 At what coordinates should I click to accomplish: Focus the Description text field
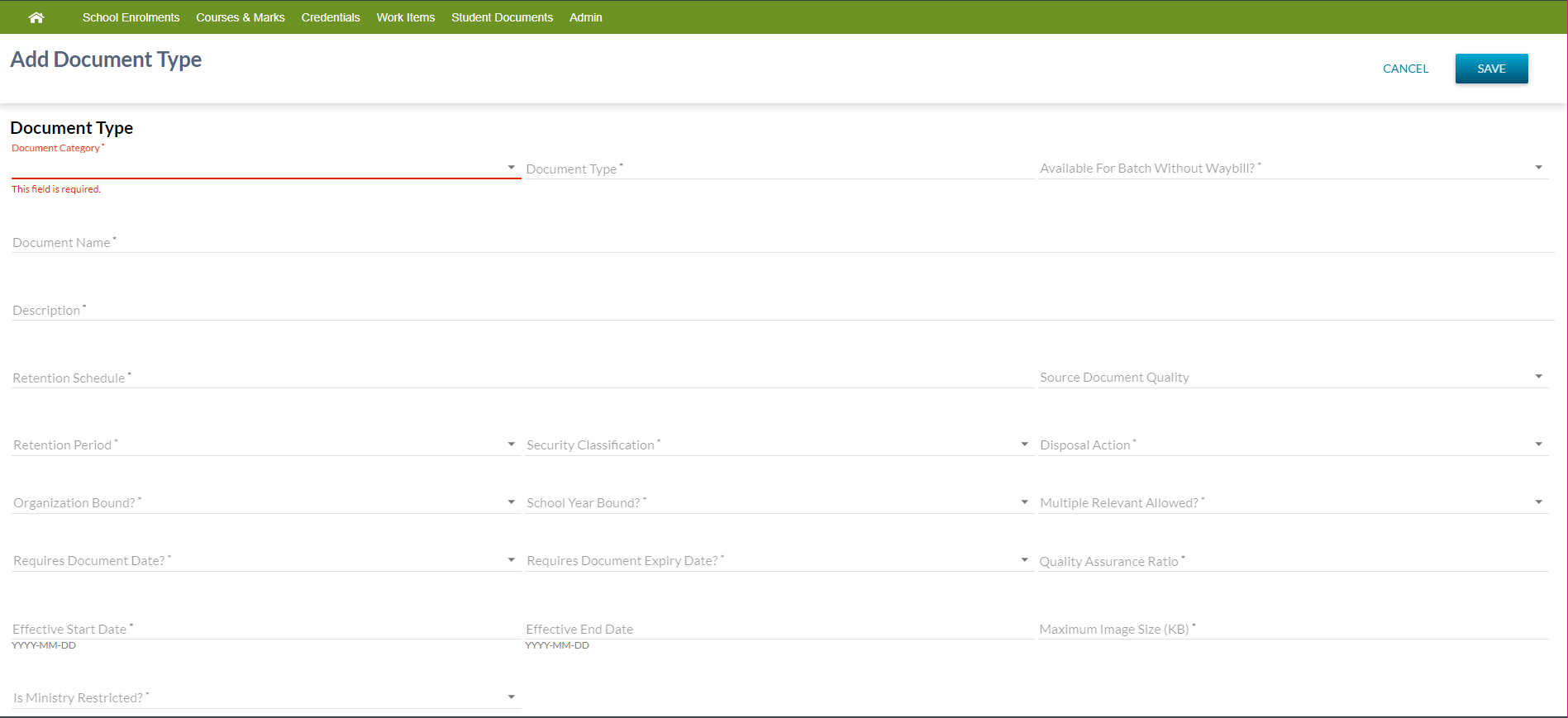[x=782, y=310]
